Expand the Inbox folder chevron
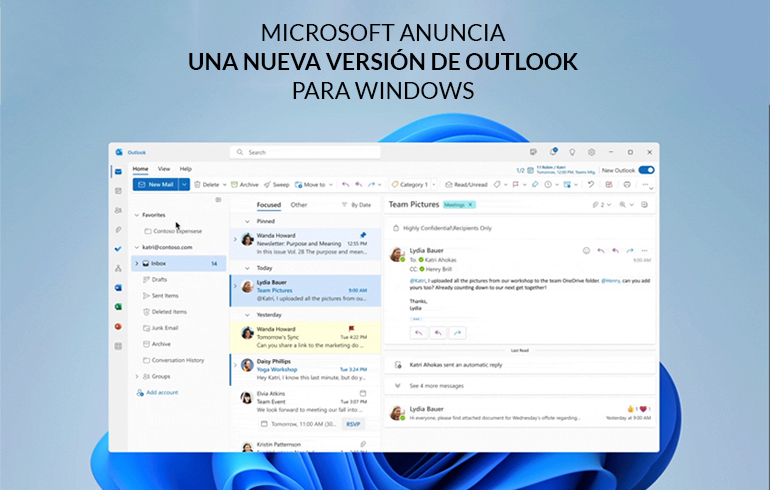The image size is (770, 490). point(137,264)
